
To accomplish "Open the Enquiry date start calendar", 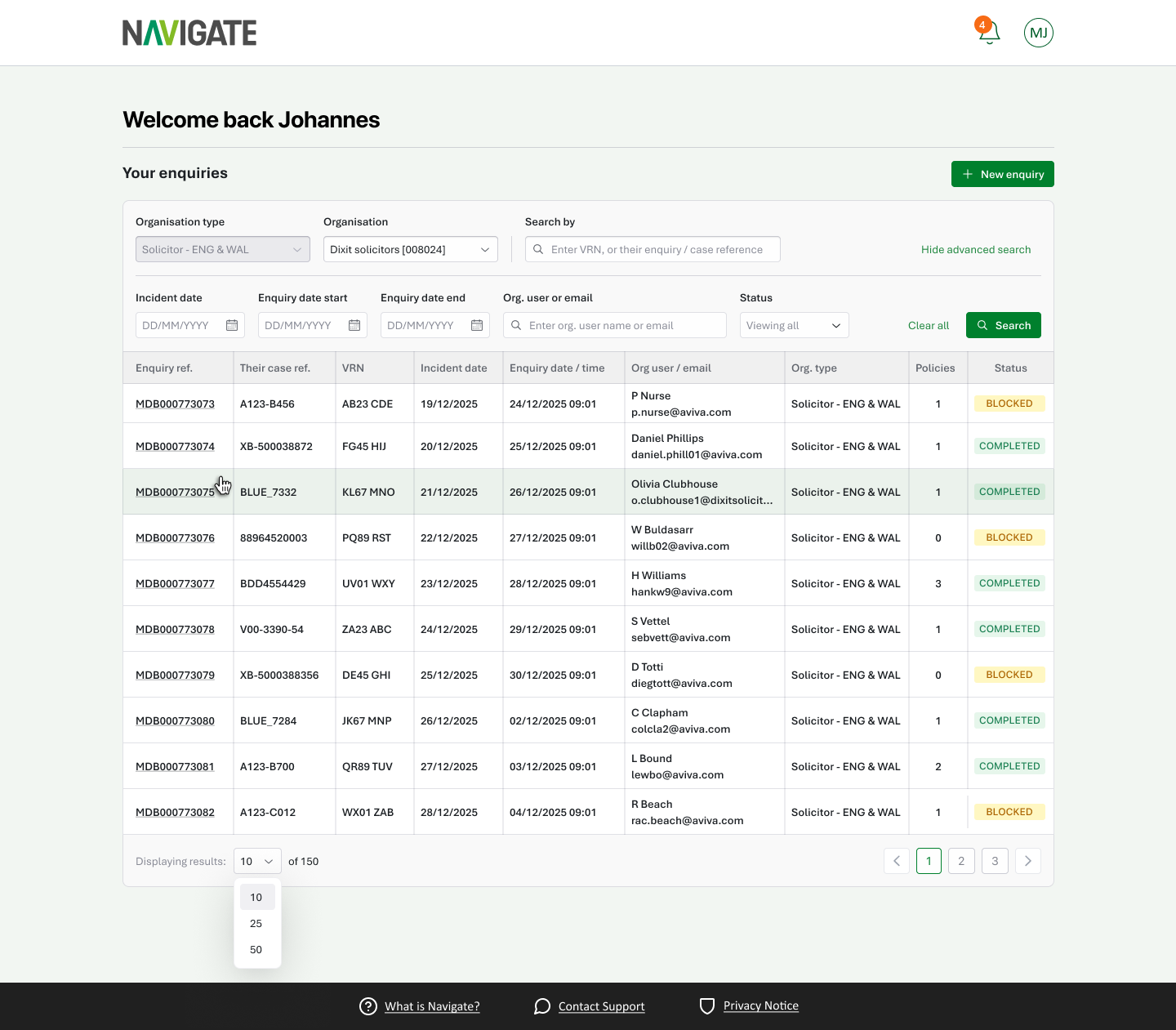I will point(354,325).
